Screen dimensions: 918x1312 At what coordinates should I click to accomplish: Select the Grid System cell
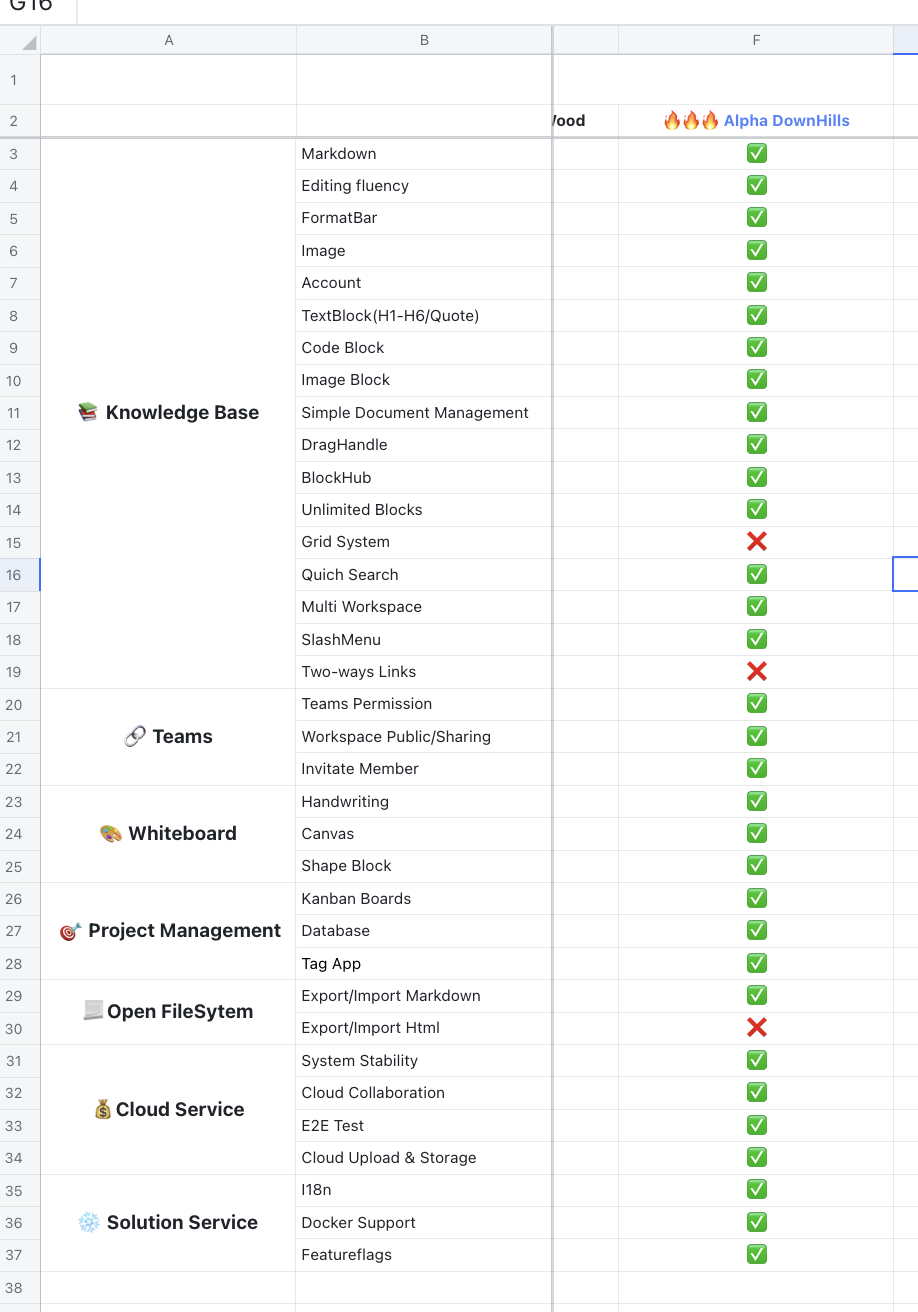coord(424,541)
